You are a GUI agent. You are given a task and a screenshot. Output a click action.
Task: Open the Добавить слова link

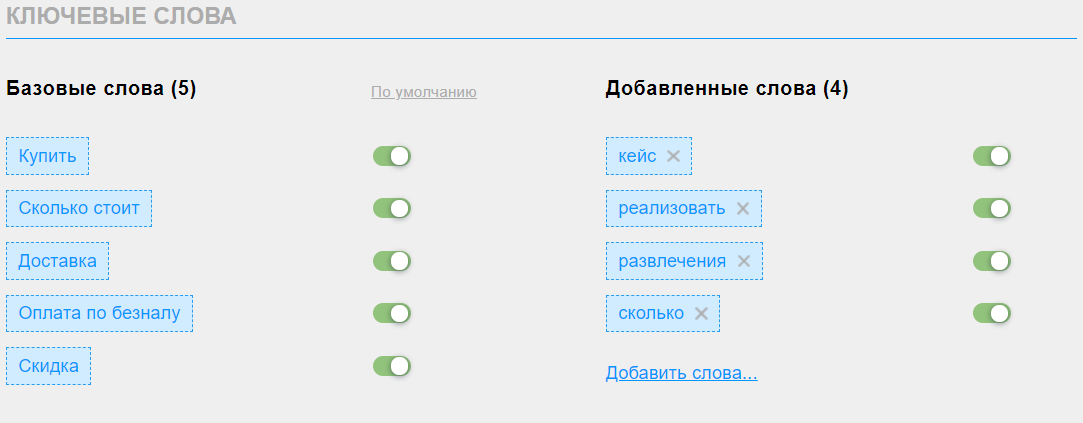[682, 373]
